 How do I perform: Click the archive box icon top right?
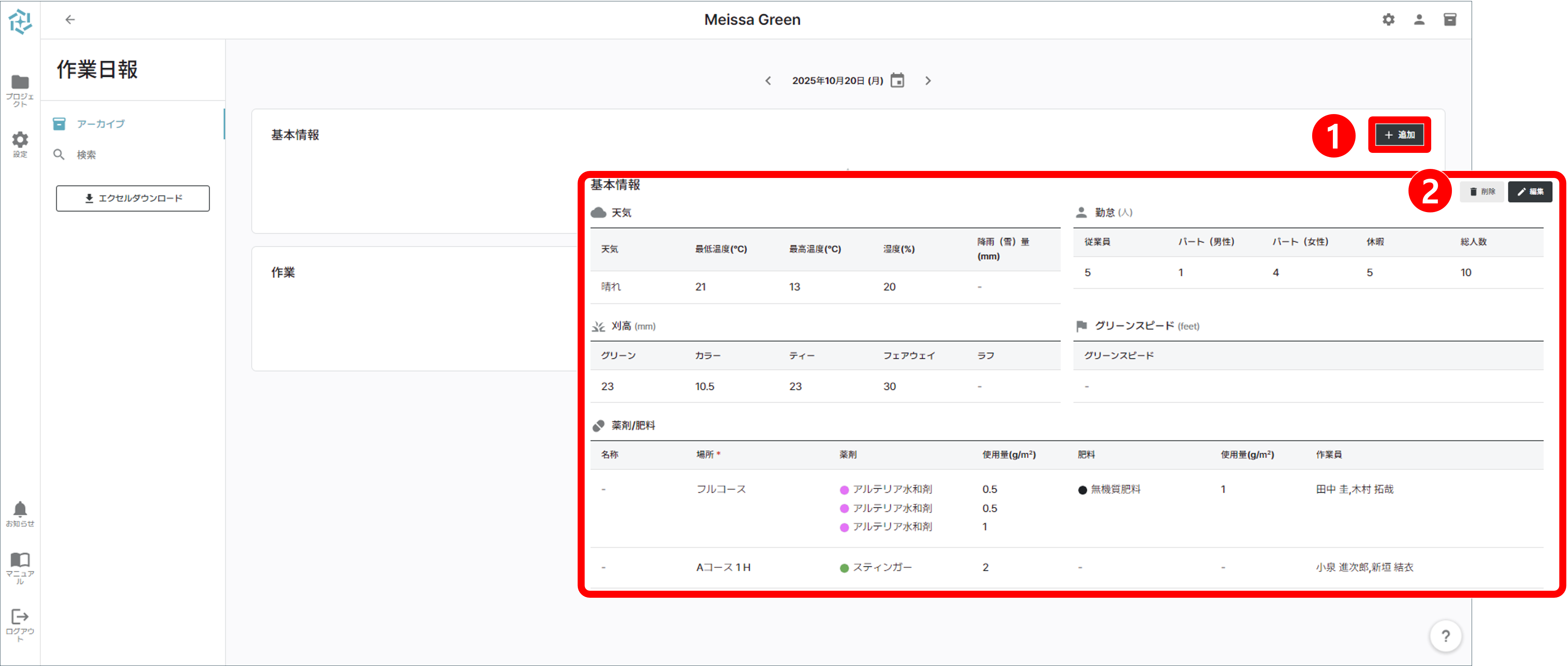click(1450, 19)
